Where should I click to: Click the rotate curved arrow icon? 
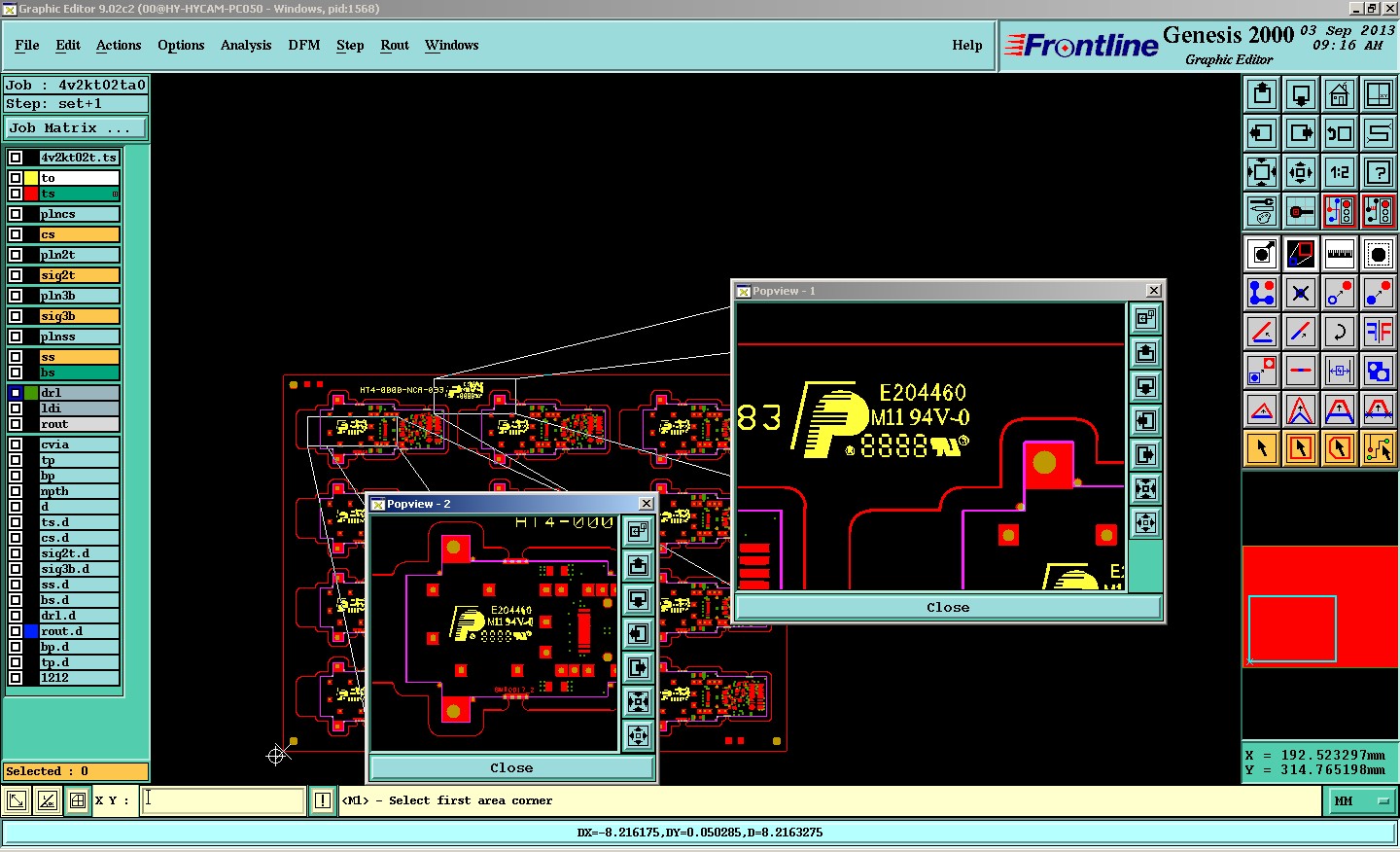(1340, 332)
